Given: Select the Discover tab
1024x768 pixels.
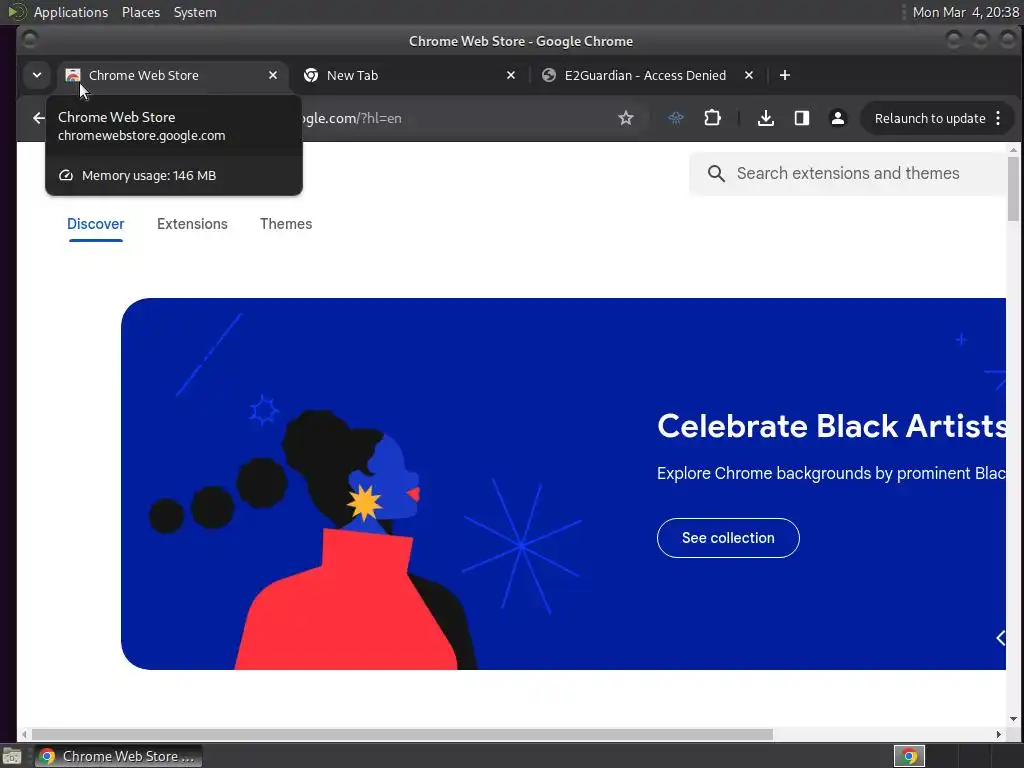Looking at the screenshot, I should tap(95, 224).
